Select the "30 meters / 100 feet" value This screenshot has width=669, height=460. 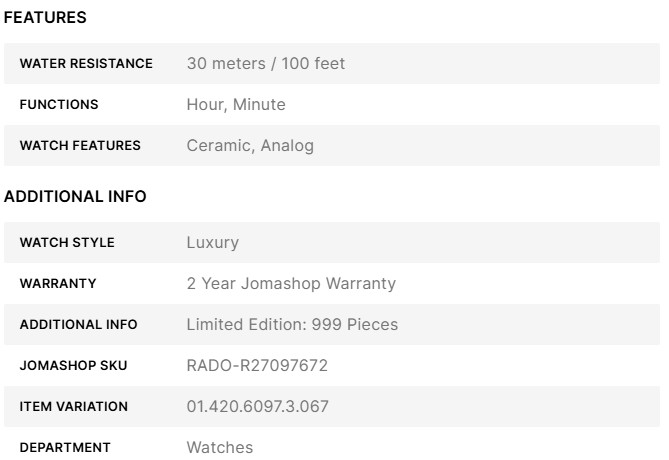point(265,64)
